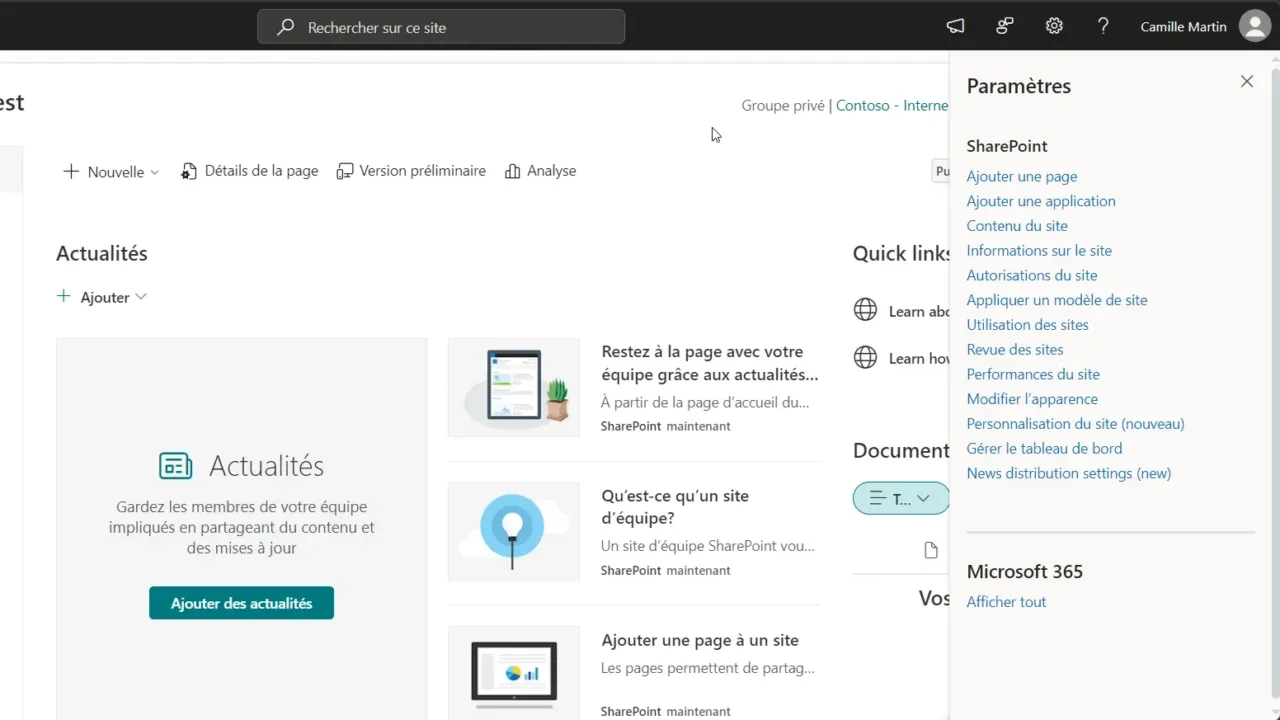Viewport: 1280px width, 720px height.
Task: Click Ajouter une page link
Action: [1022, 176]
